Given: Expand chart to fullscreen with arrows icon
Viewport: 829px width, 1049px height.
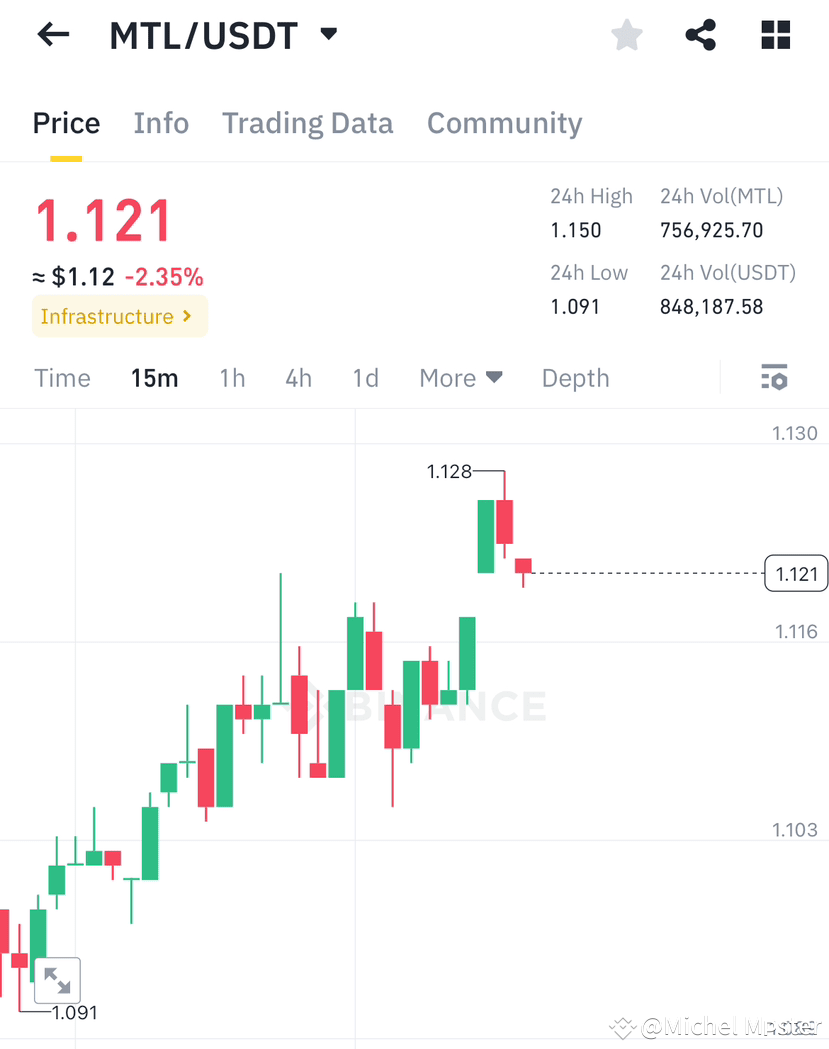Looking at the screenshot, I should coord(57,980).
